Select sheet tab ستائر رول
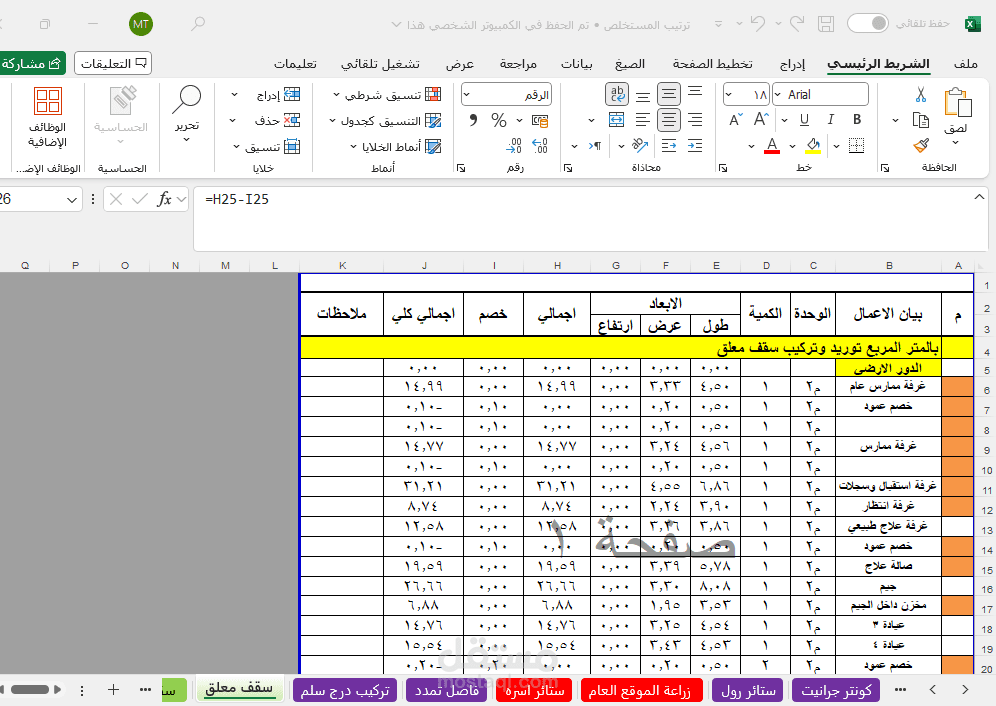The height and width of the screenshot is (706, 996). pyautogui.click(x=748, y=690)
